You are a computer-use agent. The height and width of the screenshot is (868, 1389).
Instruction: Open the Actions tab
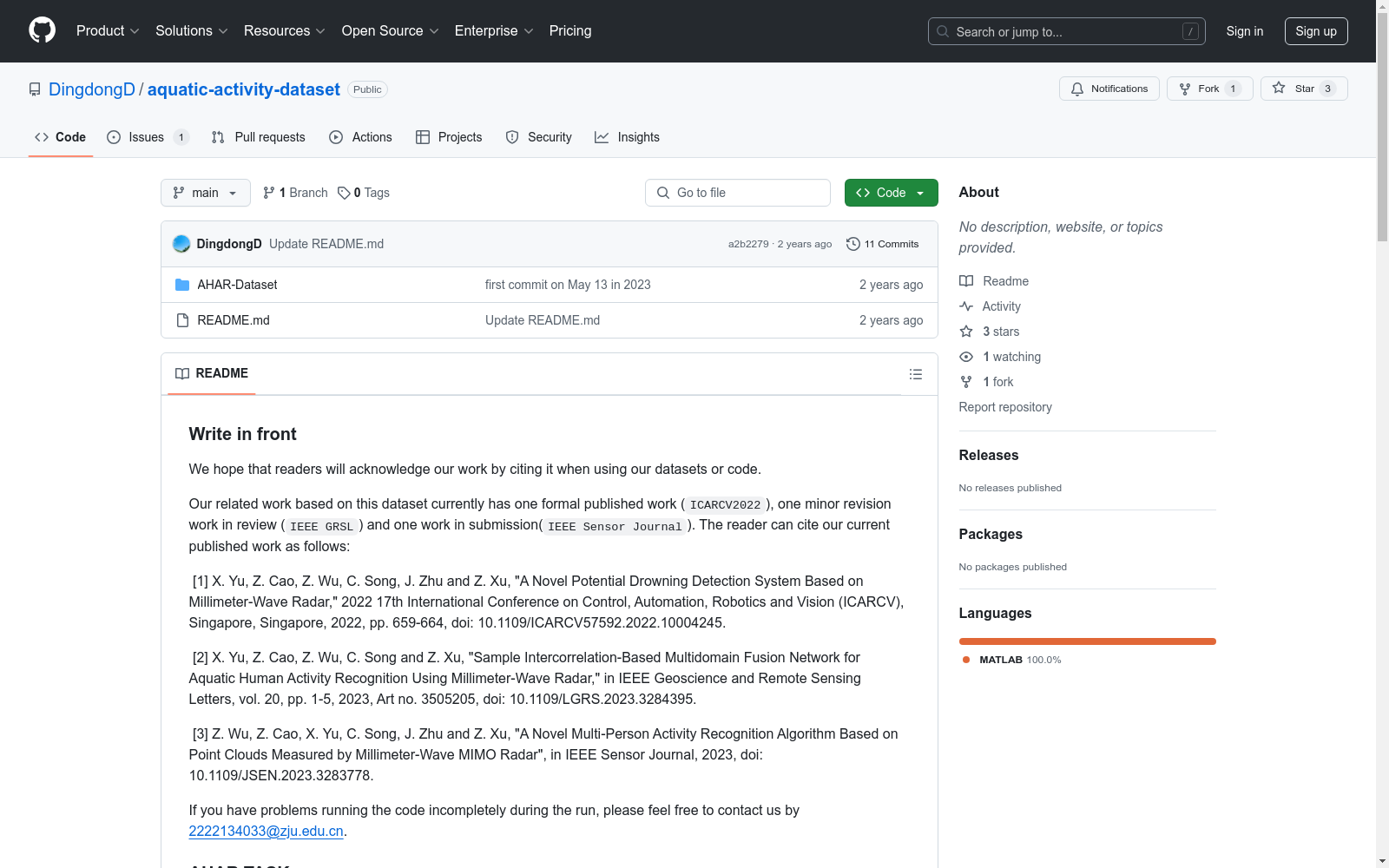[x=361, y=137]
